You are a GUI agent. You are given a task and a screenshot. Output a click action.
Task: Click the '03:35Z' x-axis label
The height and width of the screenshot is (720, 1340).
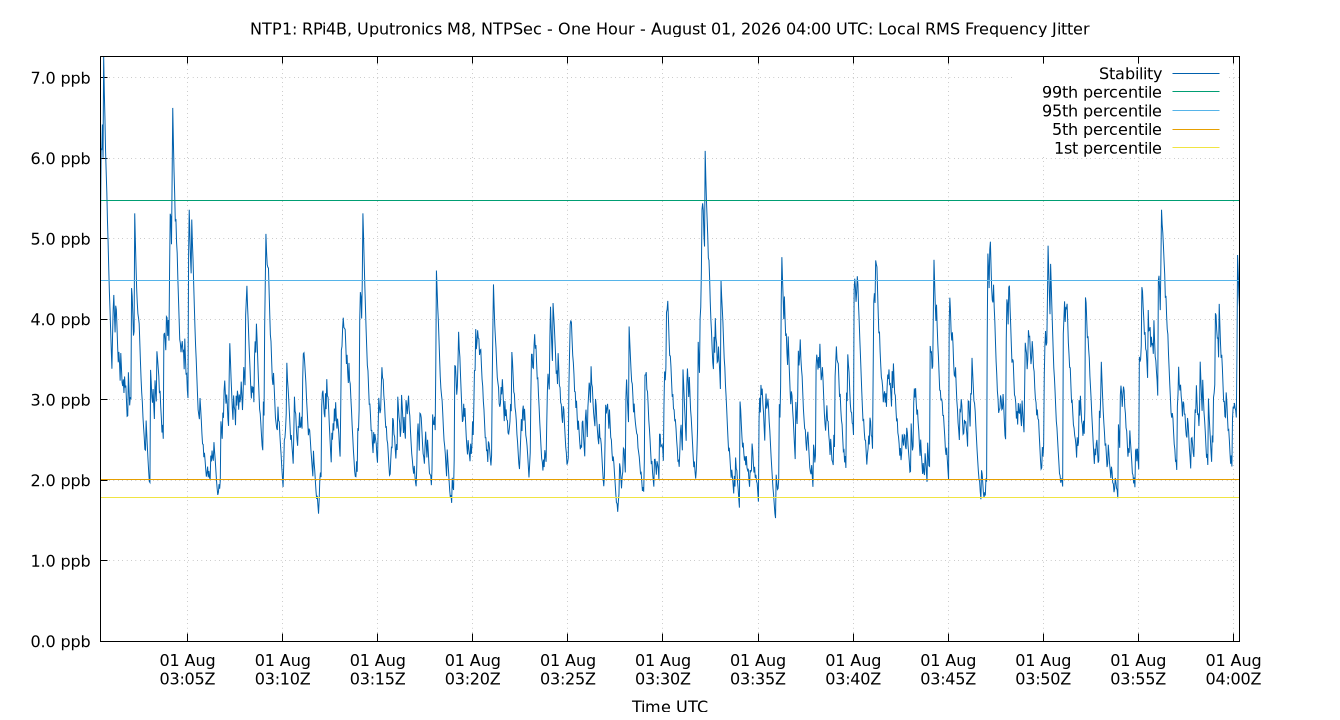757,679
